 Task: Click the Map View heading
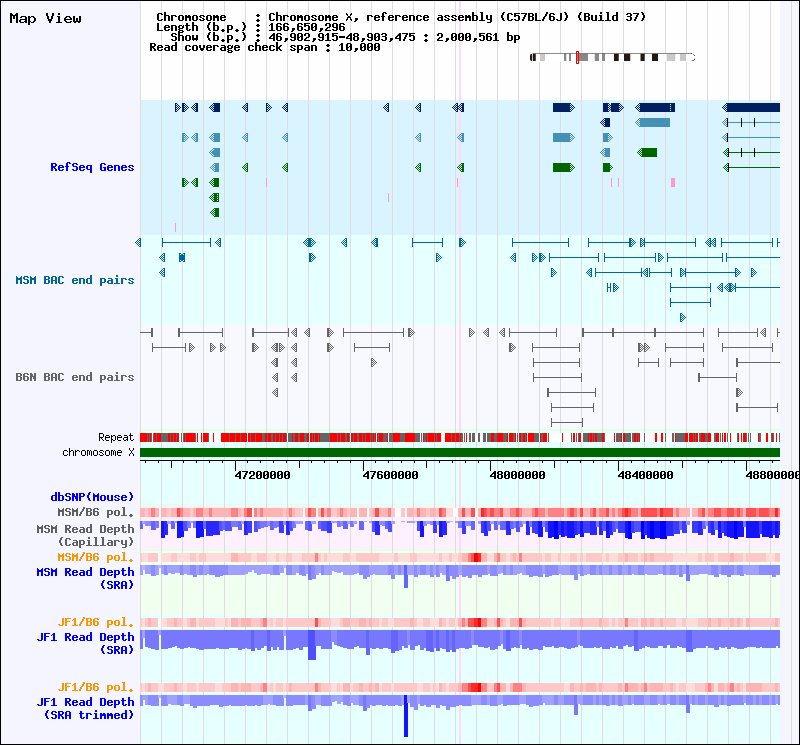coord(45,18)
